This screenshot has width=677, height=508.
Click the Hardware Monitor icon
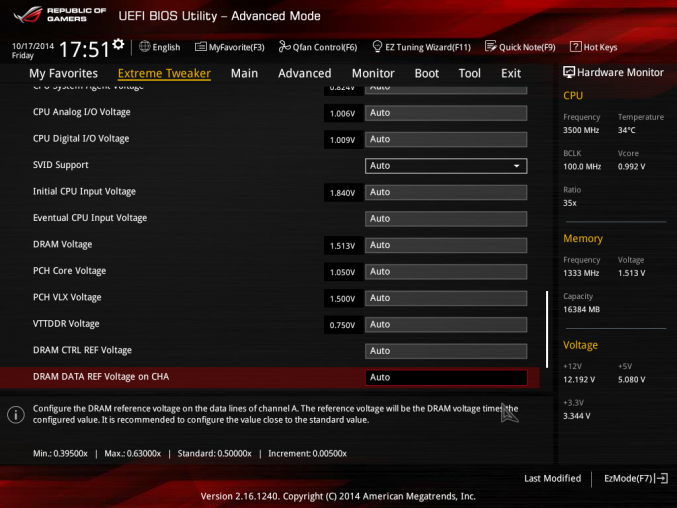tap(569, 72)
